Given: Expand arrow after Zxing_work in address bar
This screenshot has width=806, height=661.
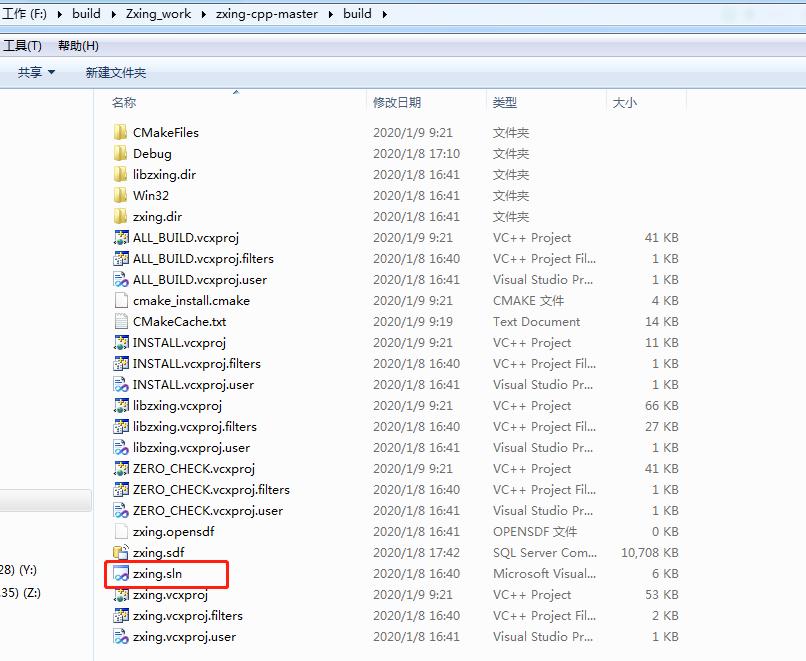Looking at the screenshot, I should (204, 14).
